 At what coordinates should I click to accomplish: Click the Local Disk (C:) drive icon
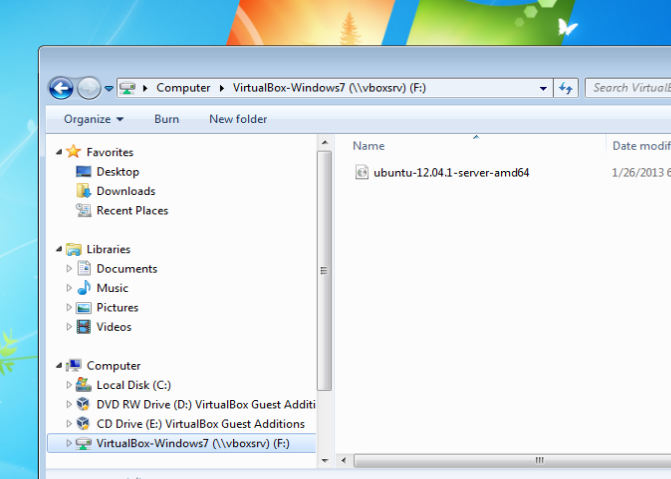(83, 384)
